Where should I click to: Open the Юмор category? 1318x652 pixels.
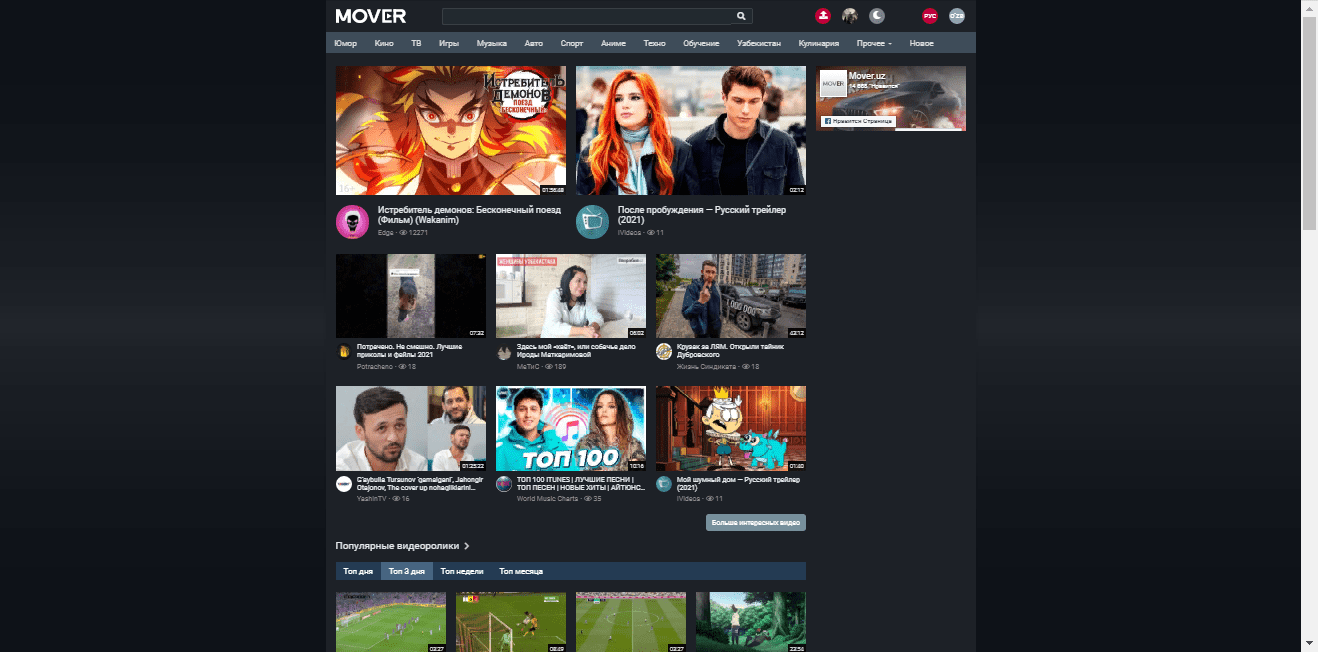pyautogui.click(x=346, y=44)
